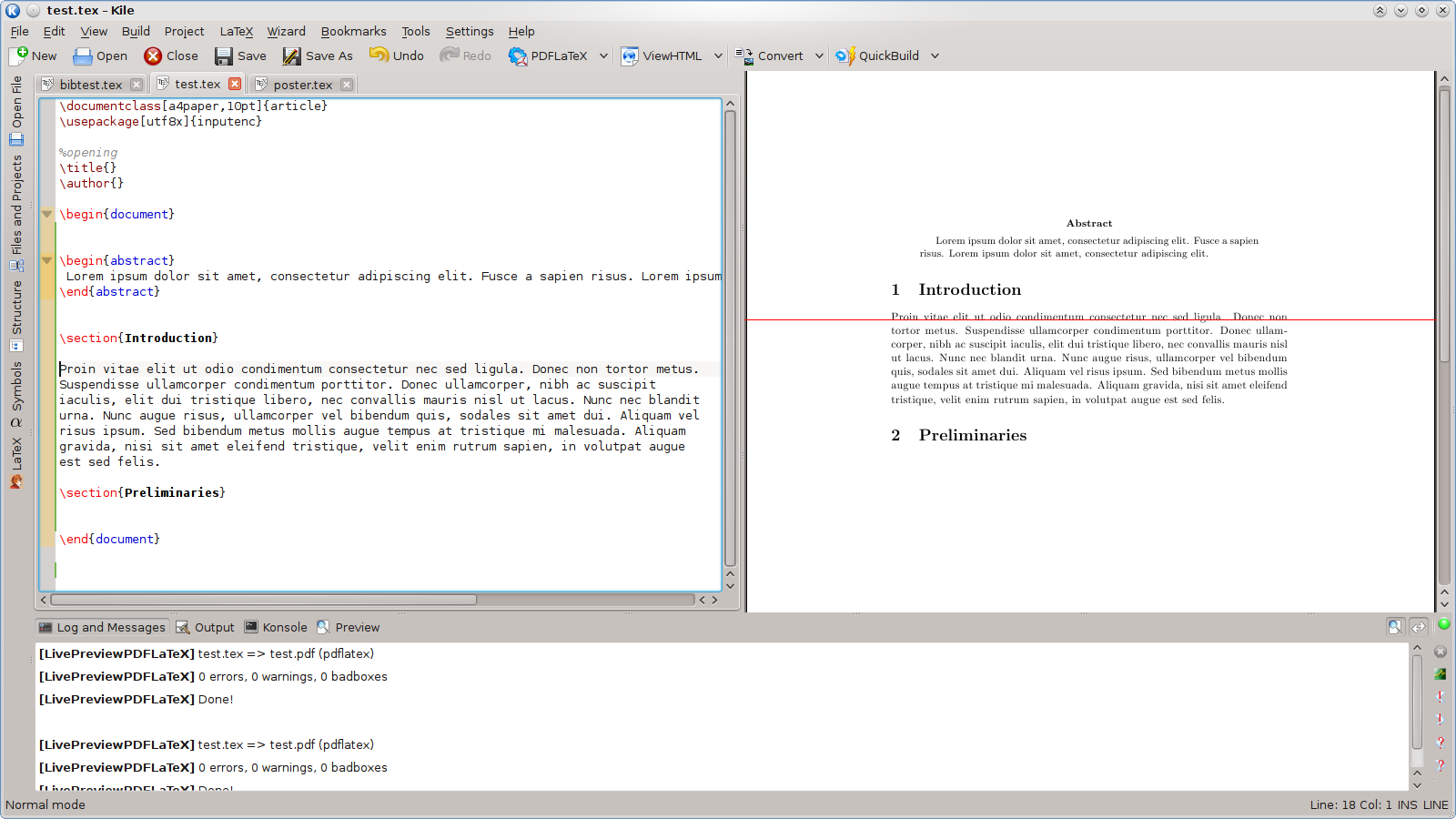Open the Build menu

(136, 31)
